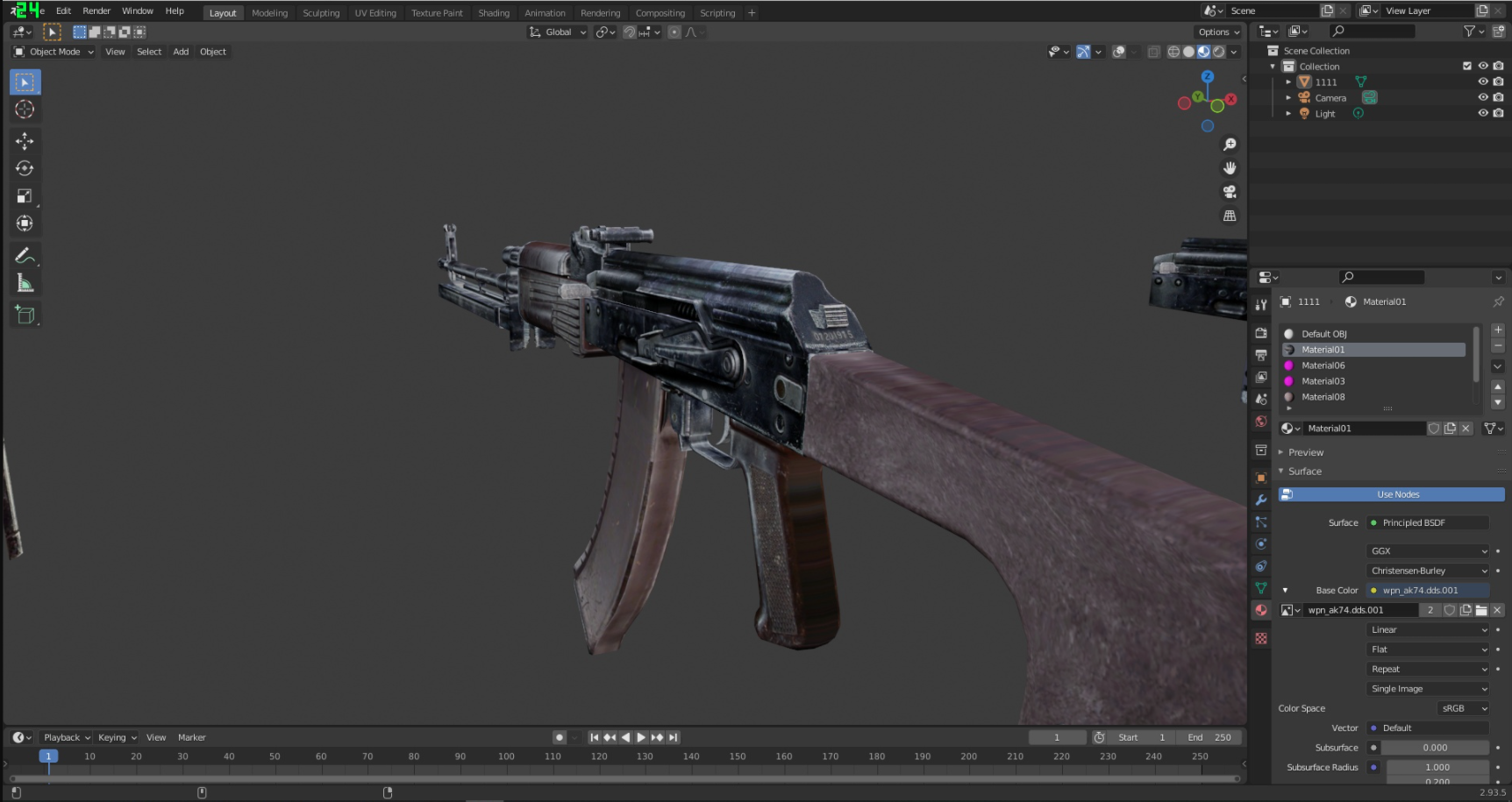Open the View Layer properties tab
This screenshot has width=1512, height=802.
[x=1261, y=377]
